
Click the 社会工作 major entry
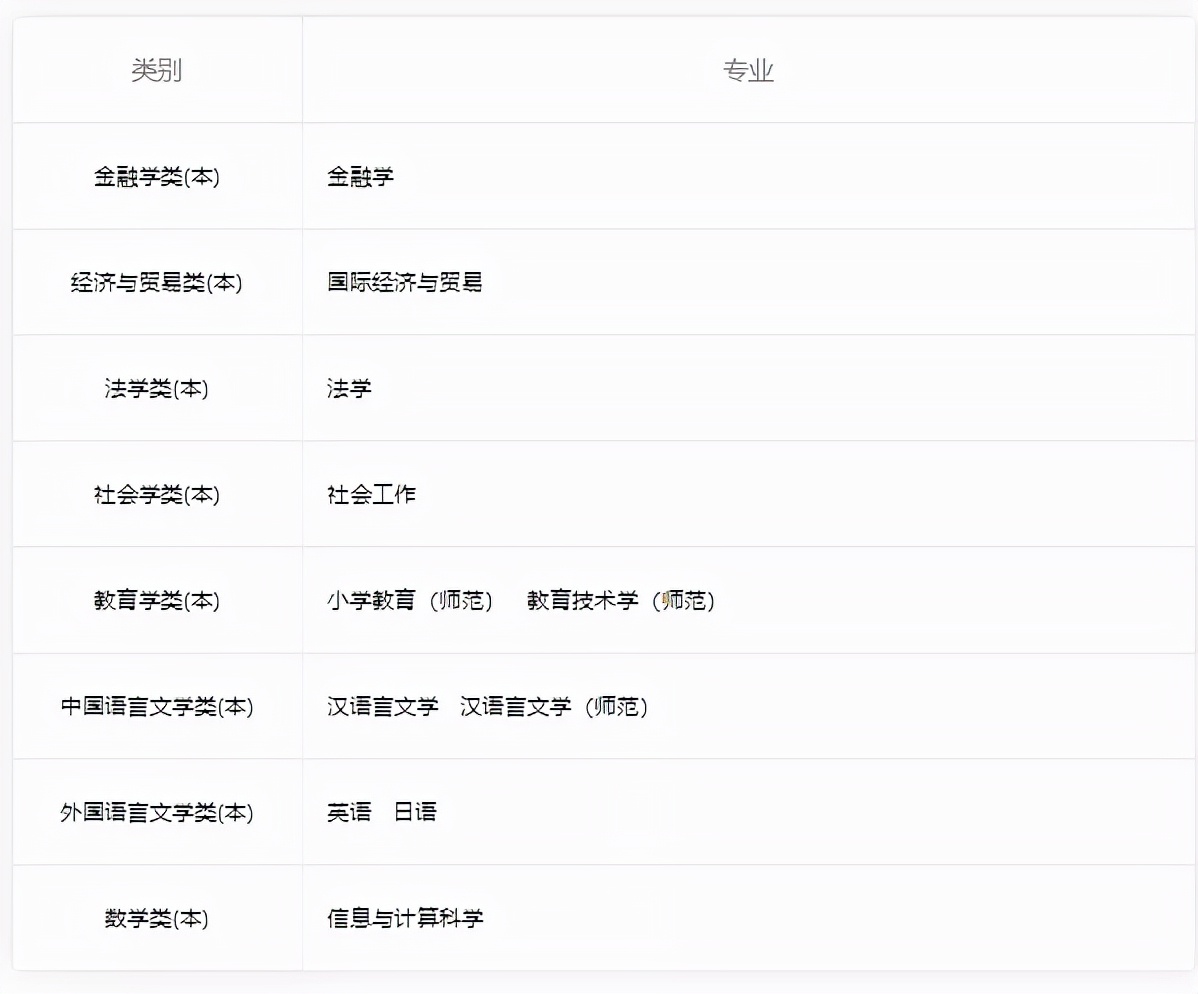(370, 494)
